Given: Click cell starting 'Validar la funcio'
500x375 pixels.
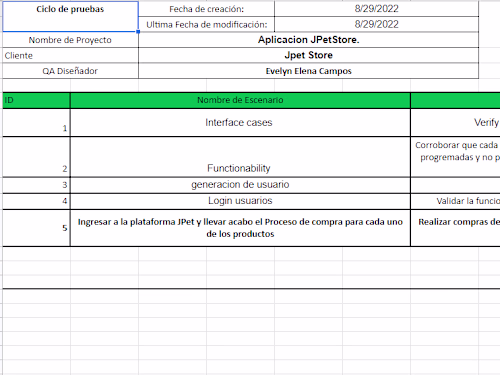Looking at the screenshot, I should pyautogui.click(x=455, y=201).
